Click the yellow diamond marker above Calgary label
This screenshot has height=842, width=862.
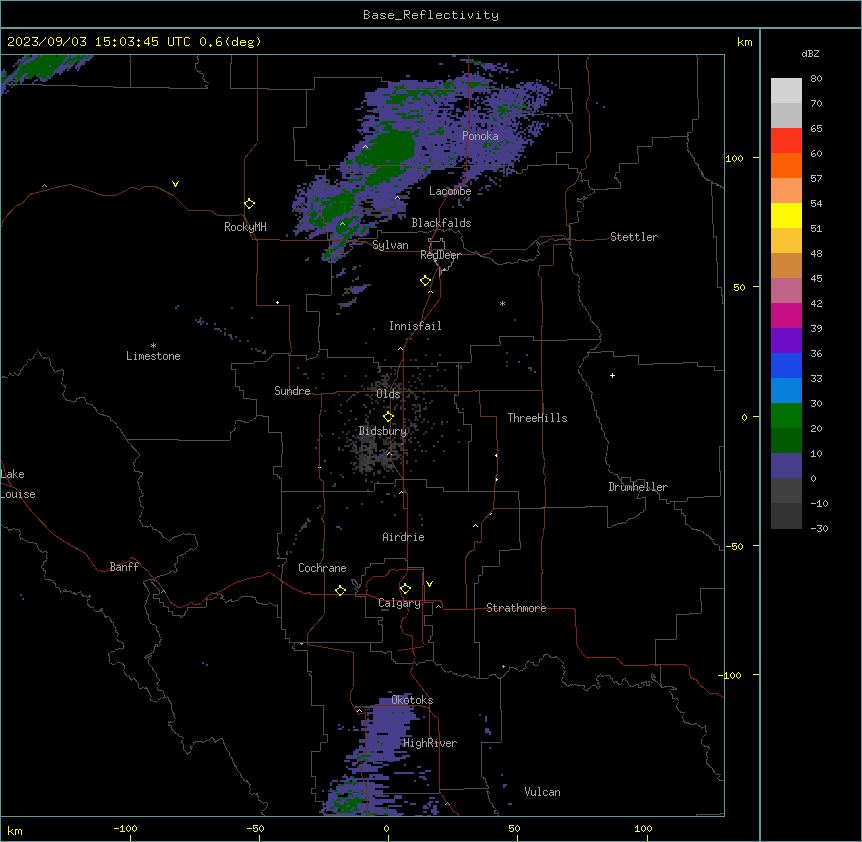point(405,589)
